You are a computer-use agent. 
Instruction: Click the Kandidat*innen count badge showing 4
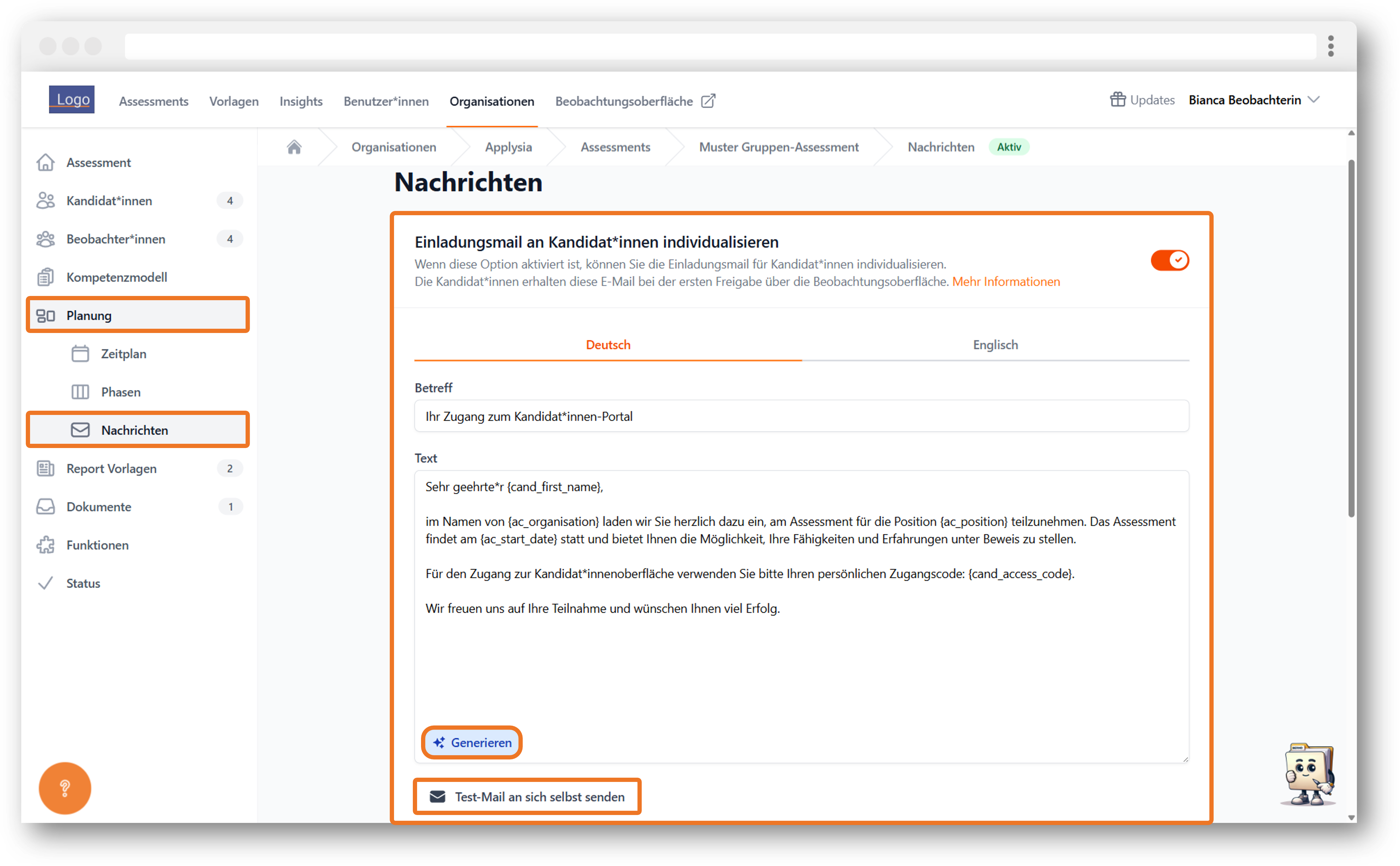click(230, 201)
